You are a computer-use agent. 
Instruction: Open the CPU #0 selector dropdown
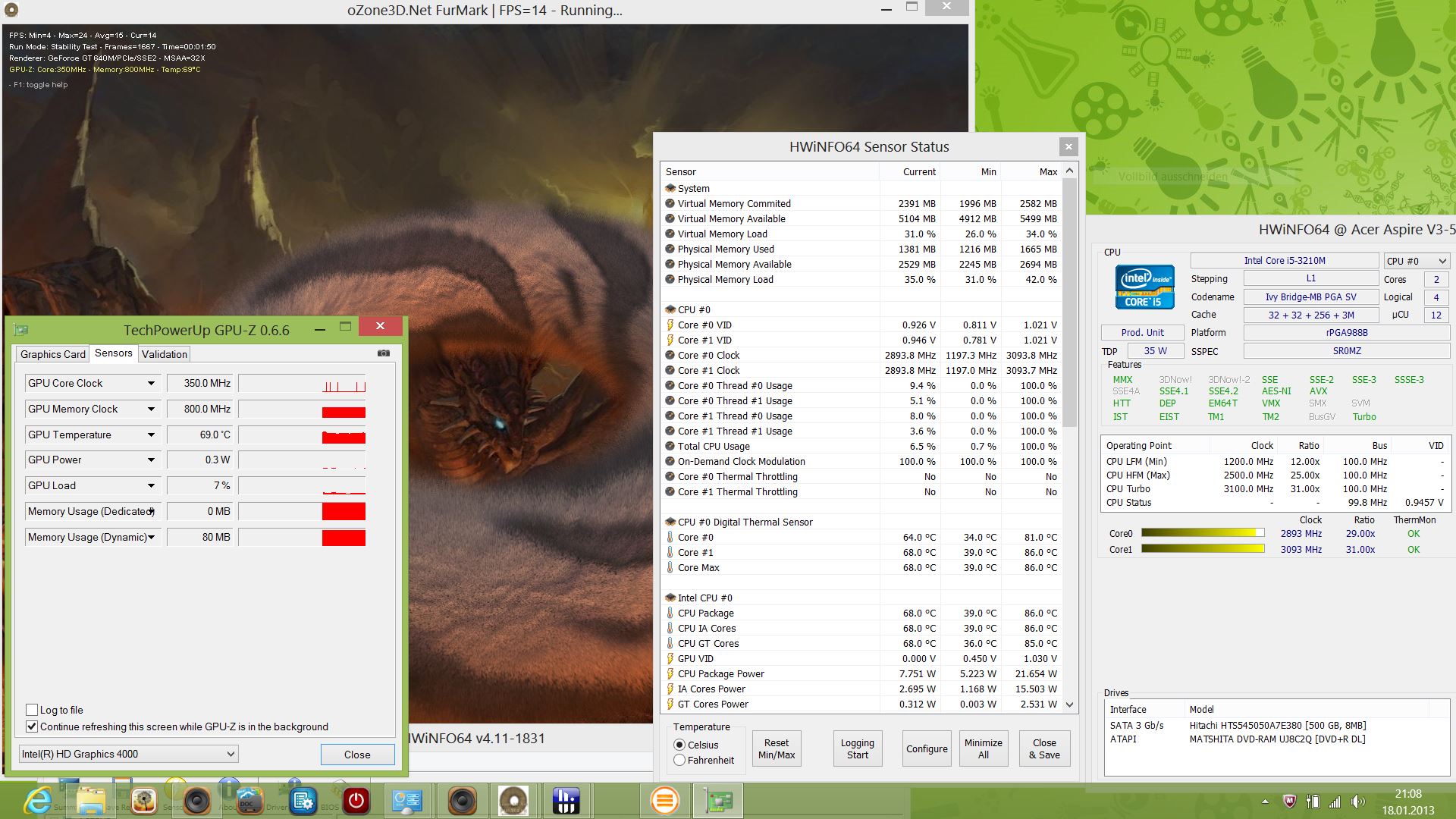point(1417,261)
